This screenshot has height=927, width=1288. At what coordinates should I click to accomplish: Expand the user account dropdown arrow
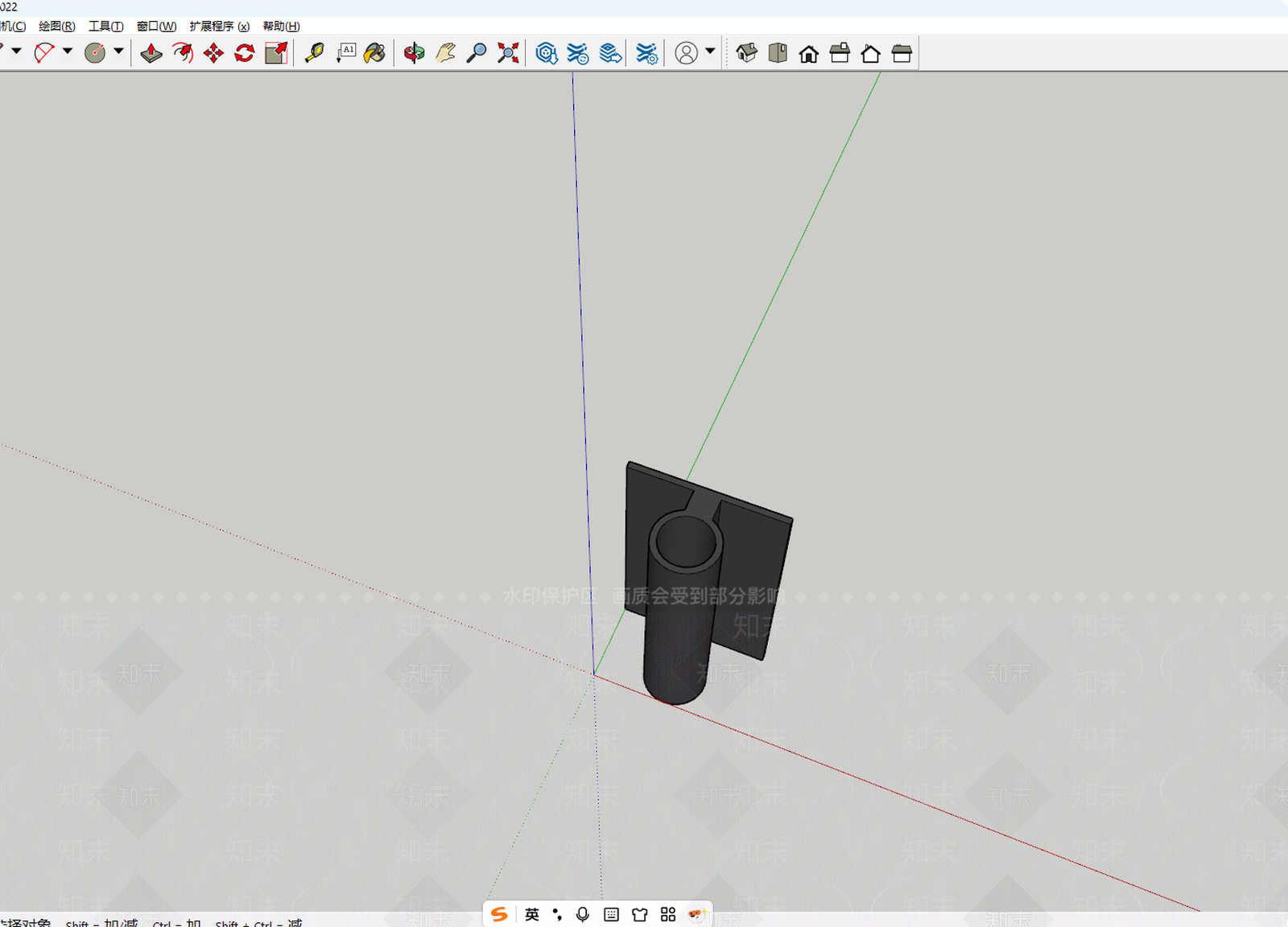(710, 51)
